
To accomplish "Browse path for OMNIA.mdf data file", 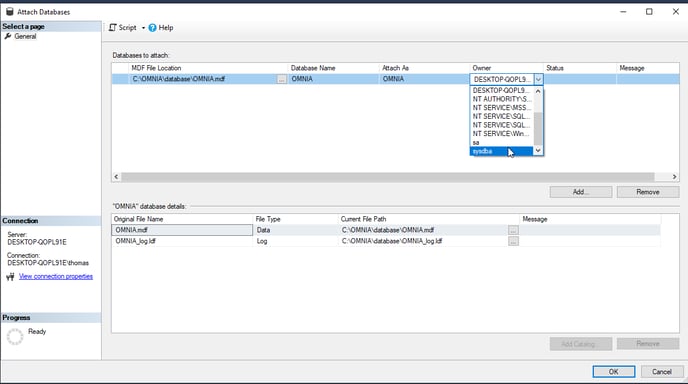I will [x=513, y=230].
